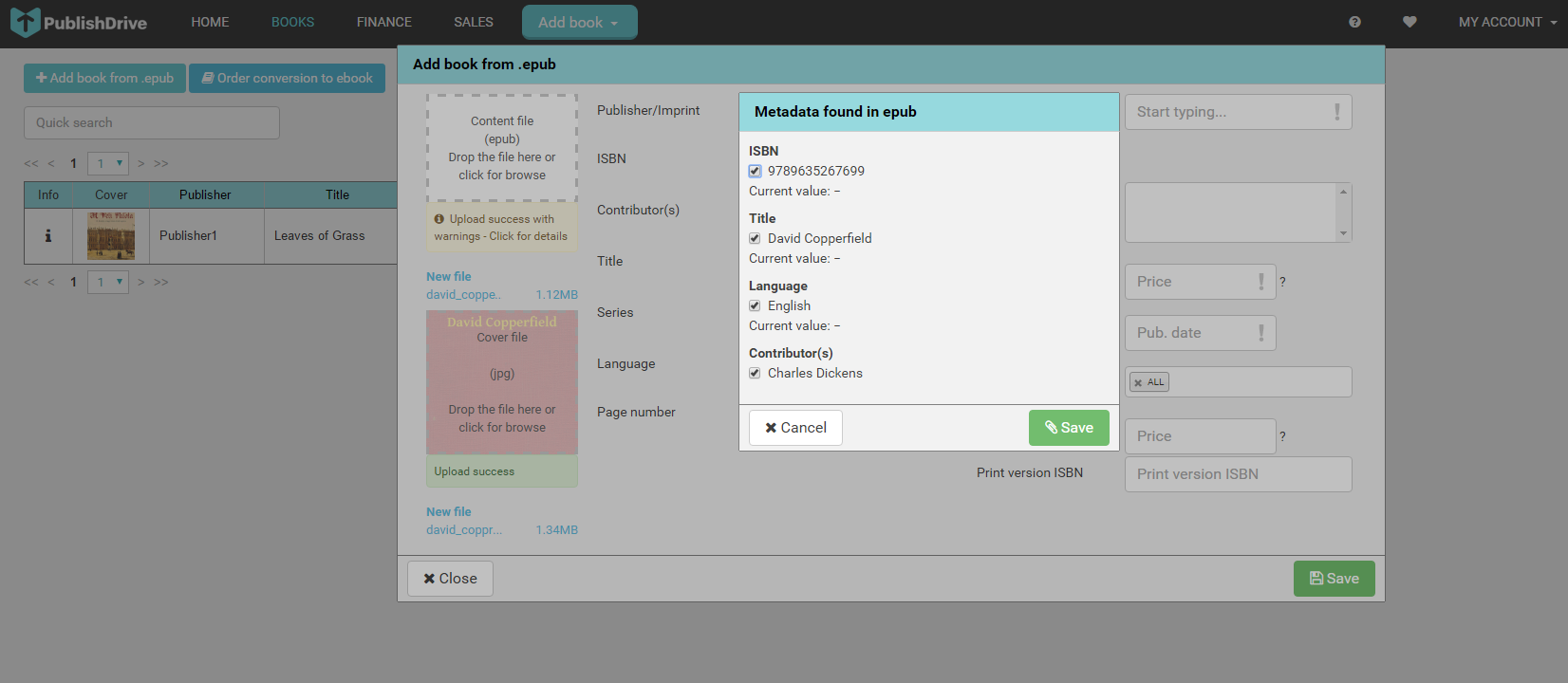Open the david_coppr... cover file link

tap(464, 530)
